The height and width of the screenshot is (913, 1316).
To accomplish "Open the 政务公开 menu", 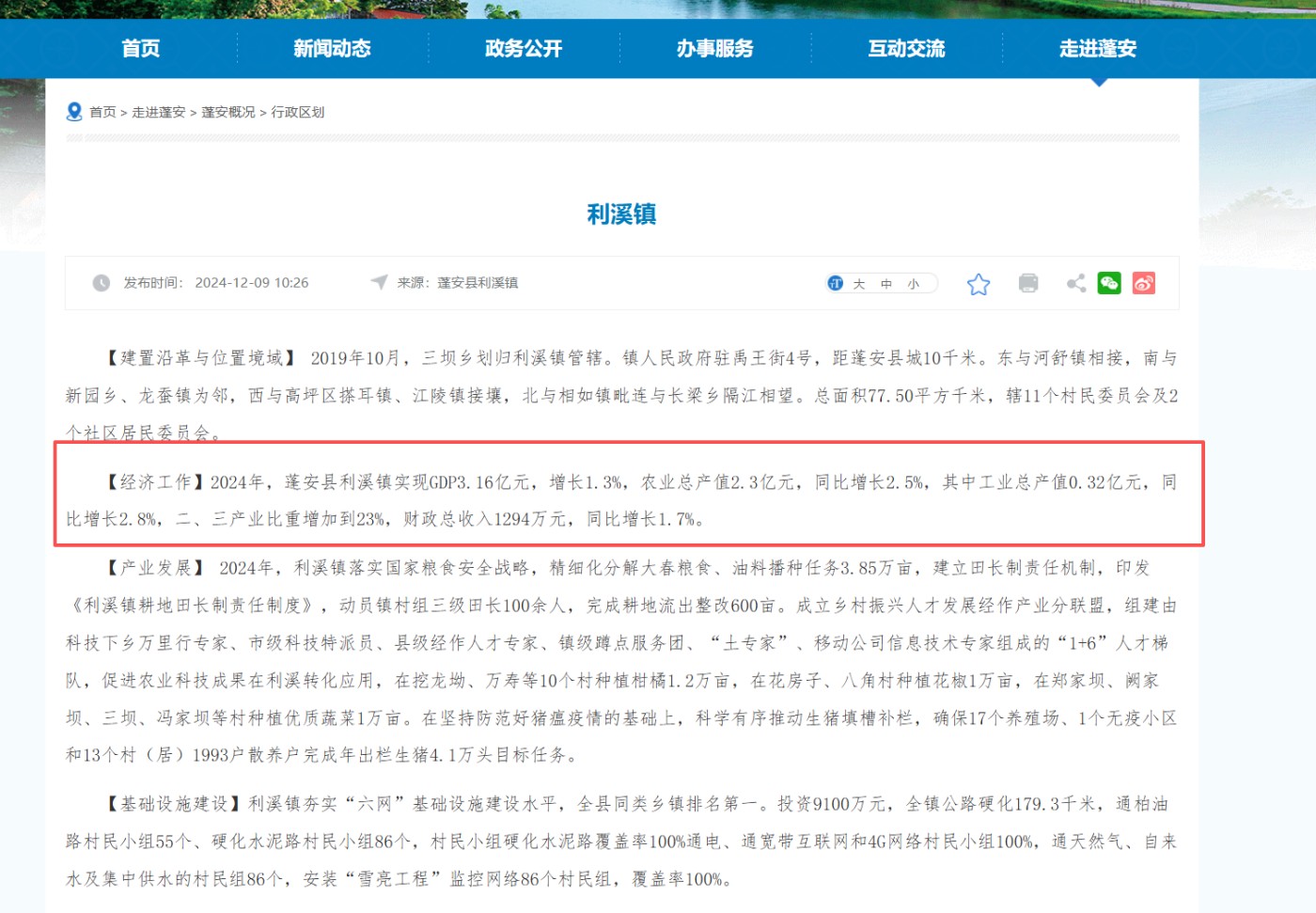I will [x=524, y=49].
